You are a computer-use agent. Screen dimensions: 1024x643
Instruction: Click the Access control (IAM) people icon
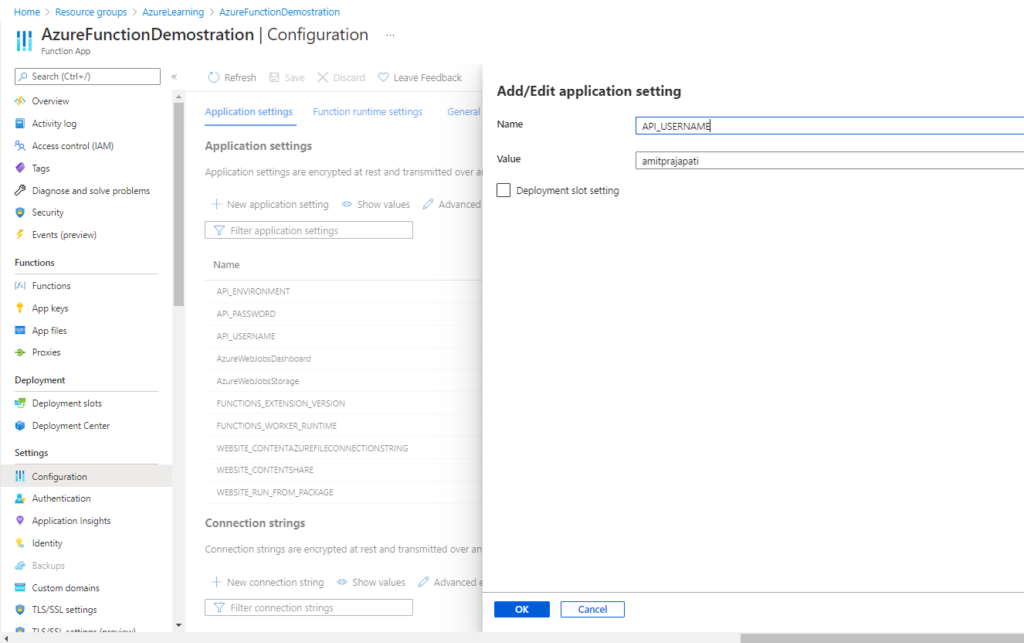tap(20, 146)
